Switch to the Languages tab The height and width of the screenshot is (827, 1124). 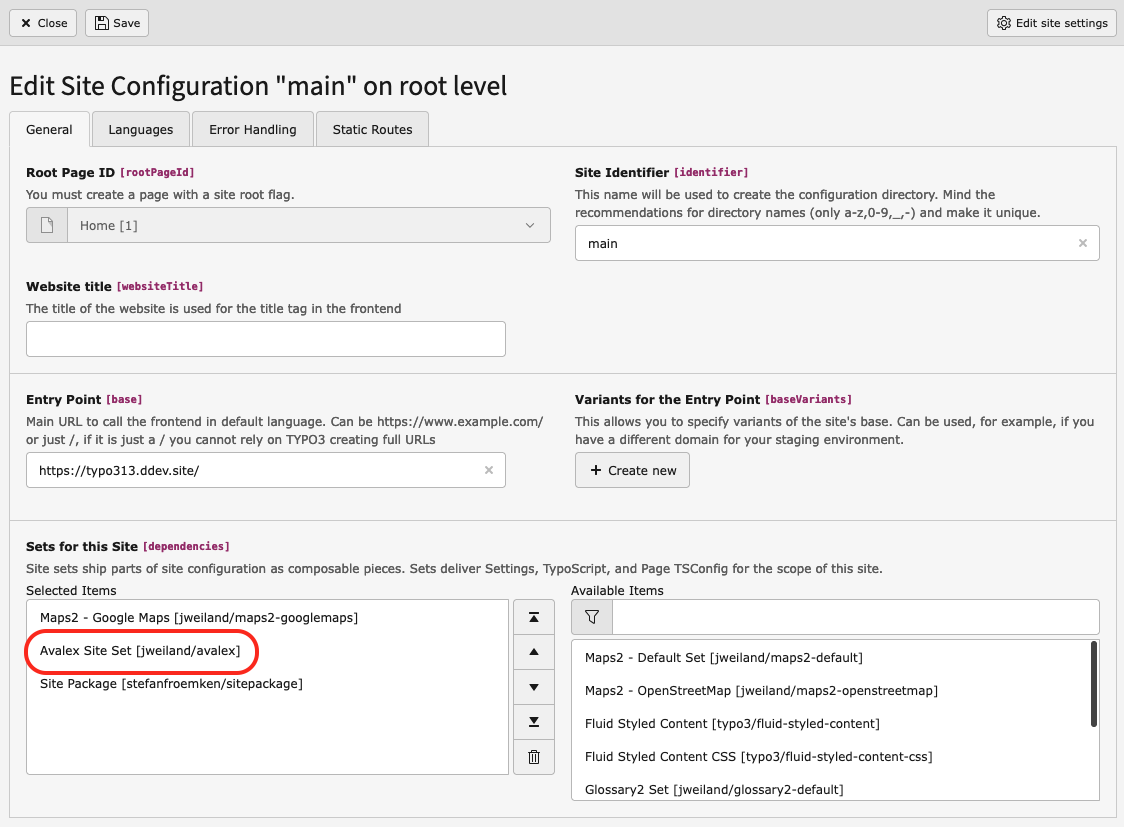tap(140, 129)
